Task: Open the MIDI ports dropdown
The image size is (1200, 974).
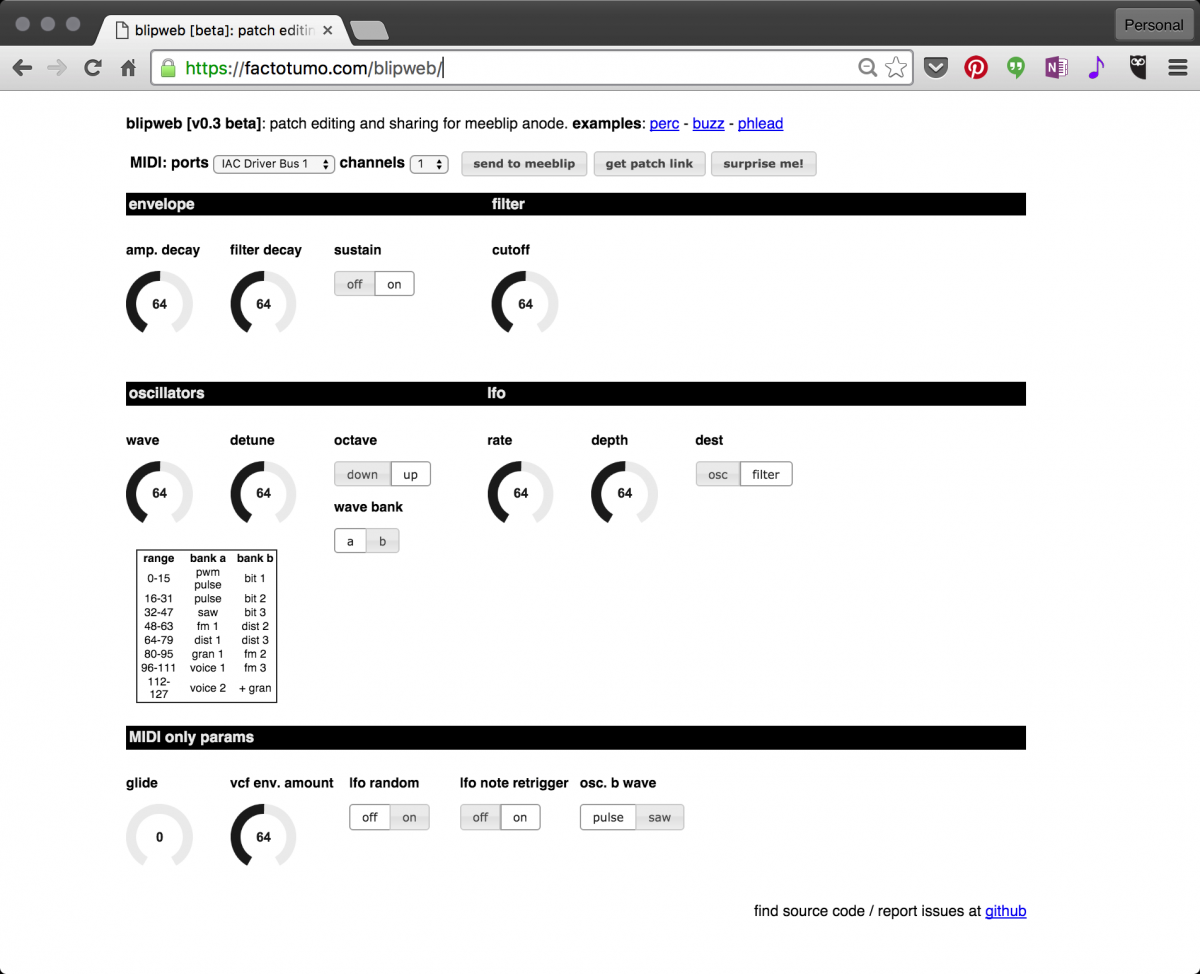Action: [x=274, y=164]
